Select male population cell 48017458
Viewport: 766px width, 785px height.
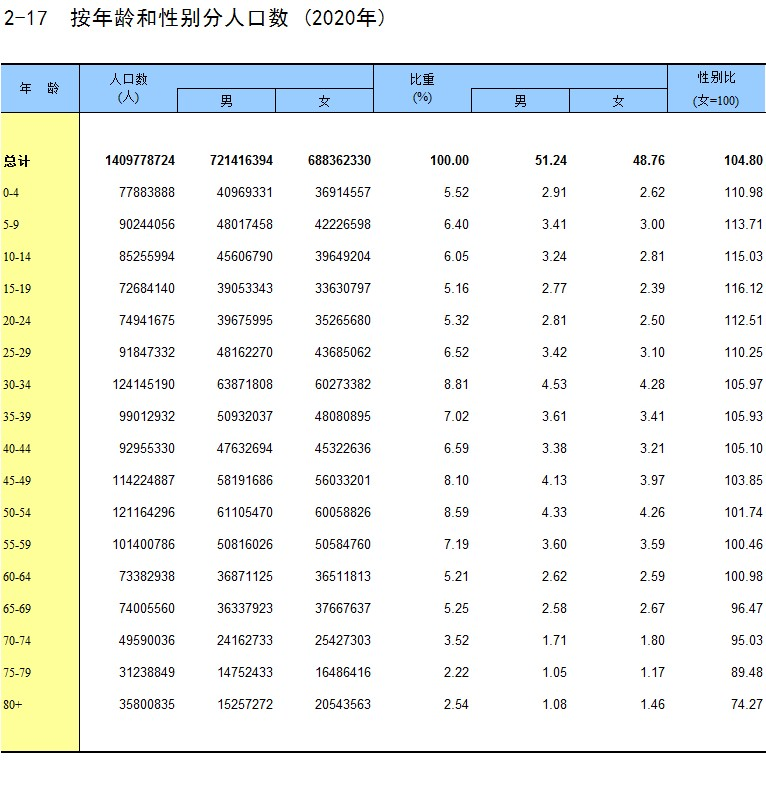[244, 225]
